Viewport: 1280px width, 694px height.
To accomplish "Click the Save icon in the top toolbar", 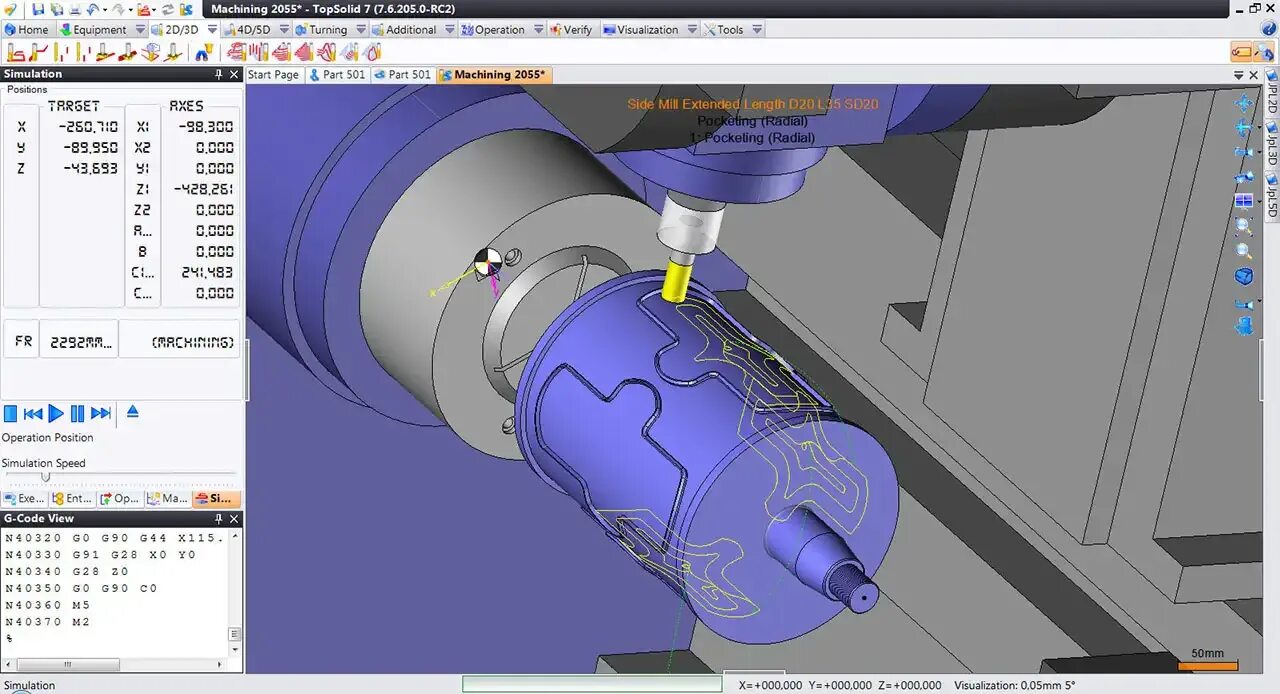I will pos(39,8).
